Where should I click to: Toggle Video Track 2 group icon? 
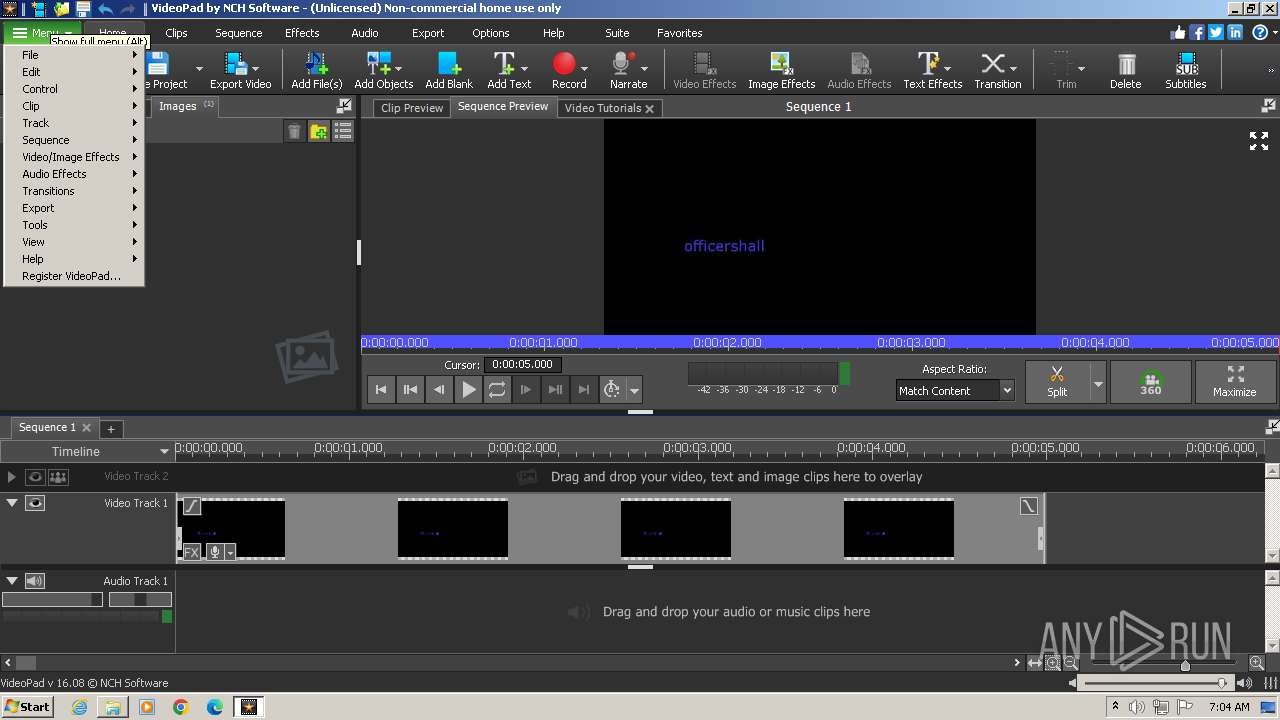pos(59,477)
